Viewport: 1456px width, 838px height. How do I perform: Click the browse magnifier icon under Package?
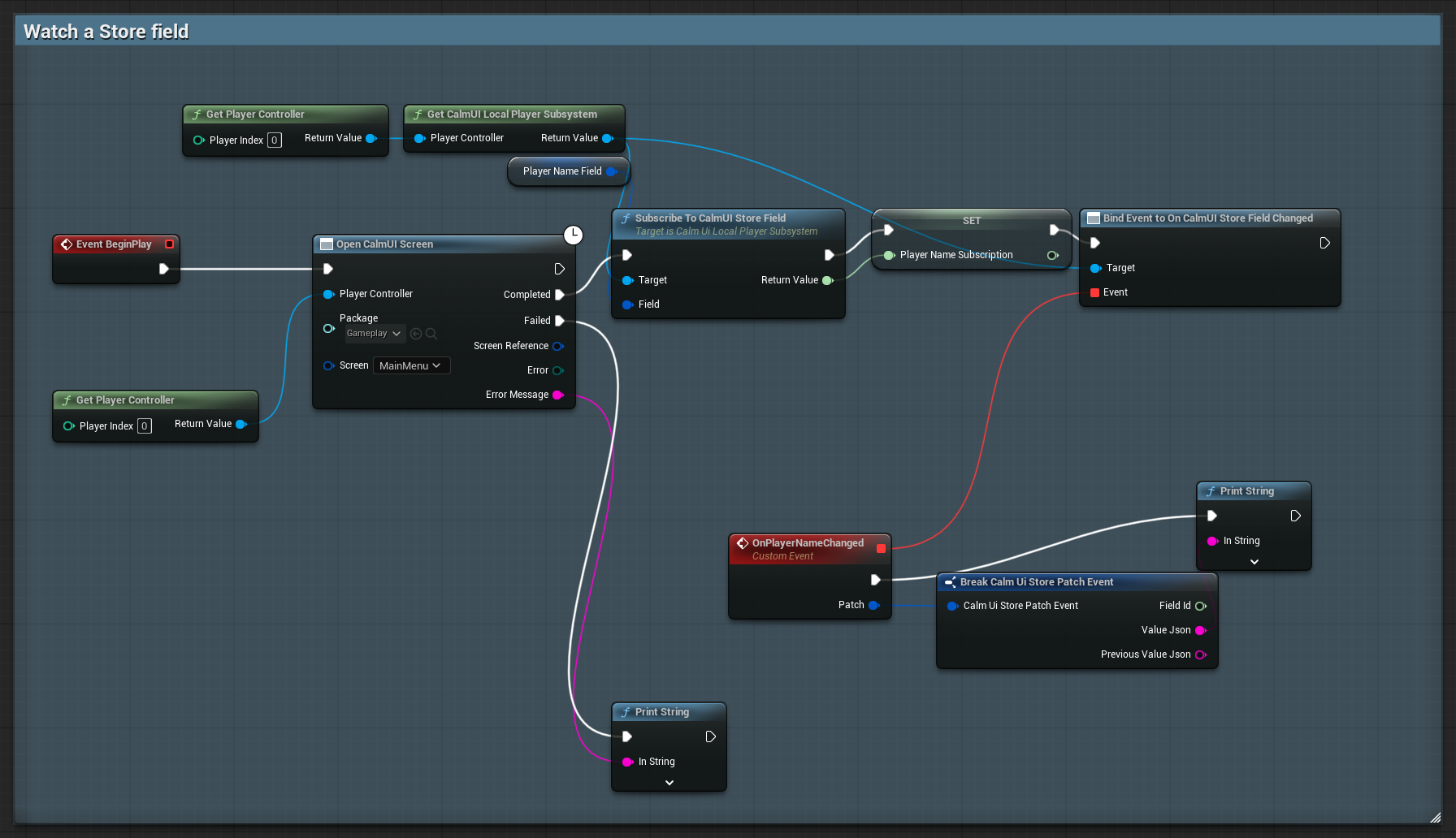(x=431, y=334)
